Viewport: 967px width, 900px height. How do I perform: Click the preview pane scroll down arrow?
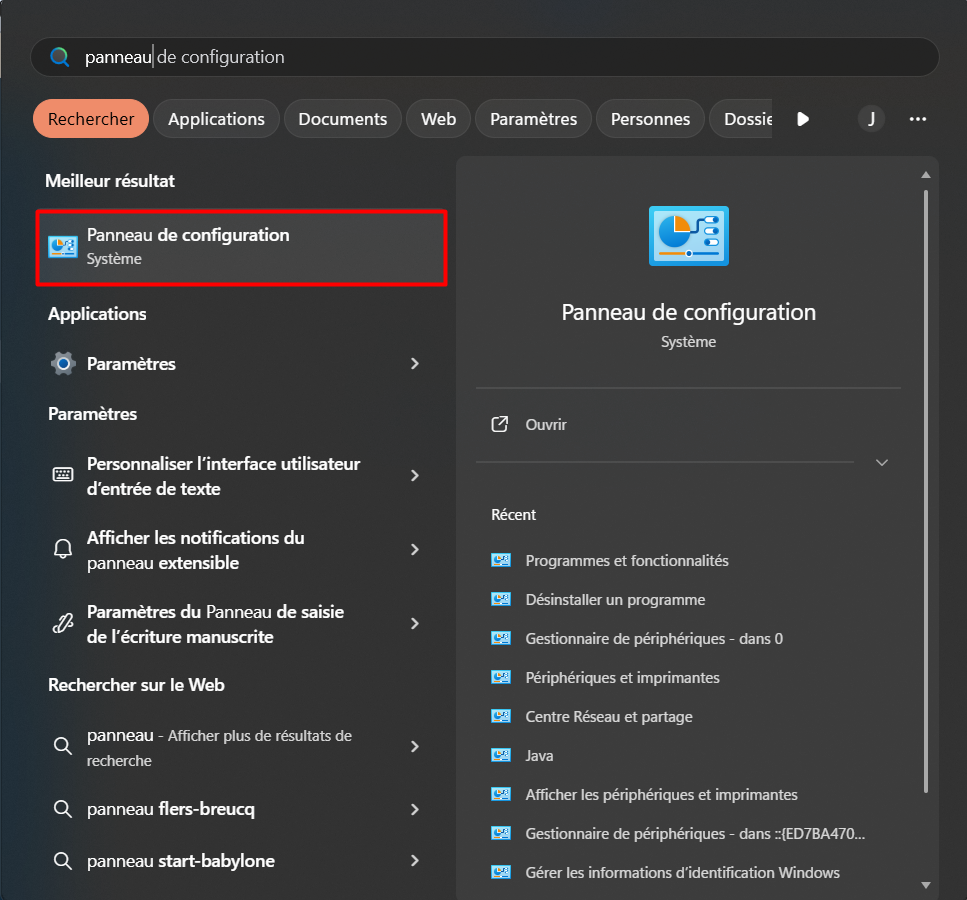[x=926, y=885]
